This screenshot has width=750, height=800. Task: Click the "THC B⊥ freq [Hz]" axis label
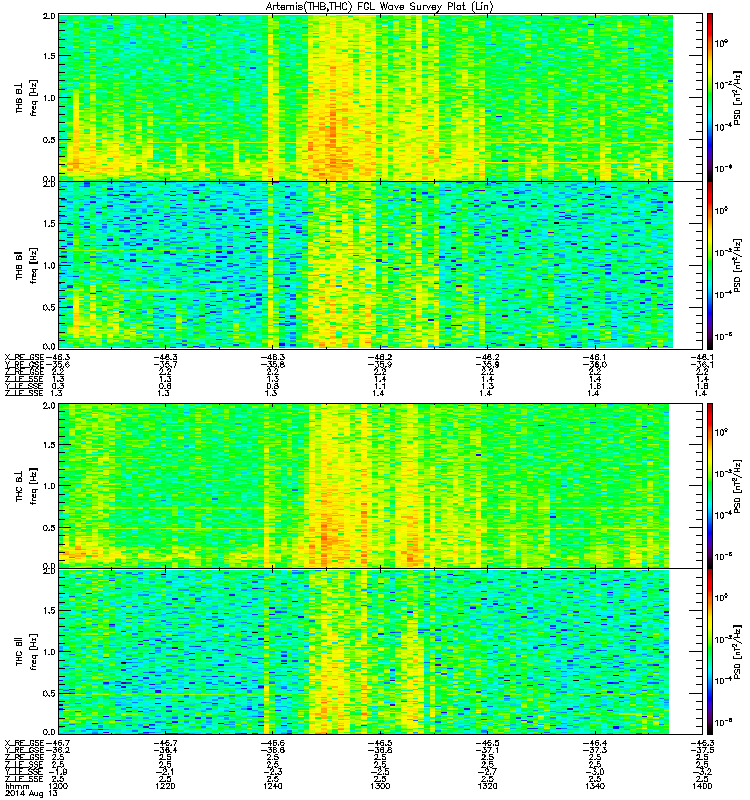click(26, 486)
